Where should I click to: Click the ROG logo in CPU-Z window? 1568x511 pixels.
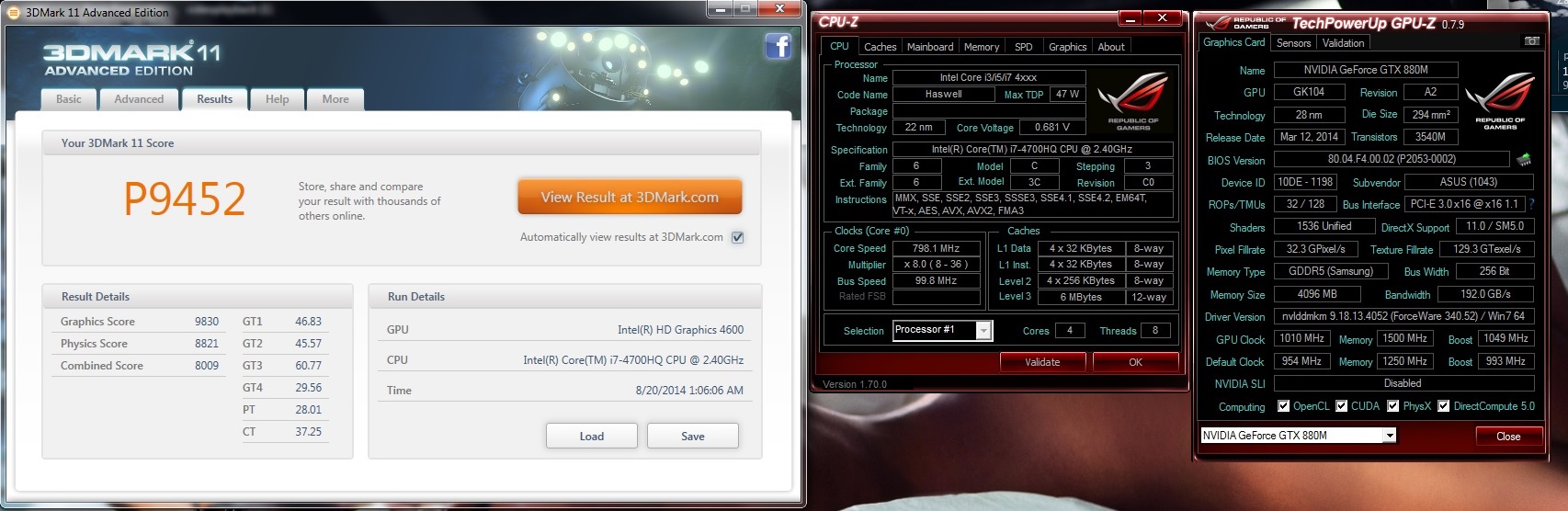pos(1132,101)
